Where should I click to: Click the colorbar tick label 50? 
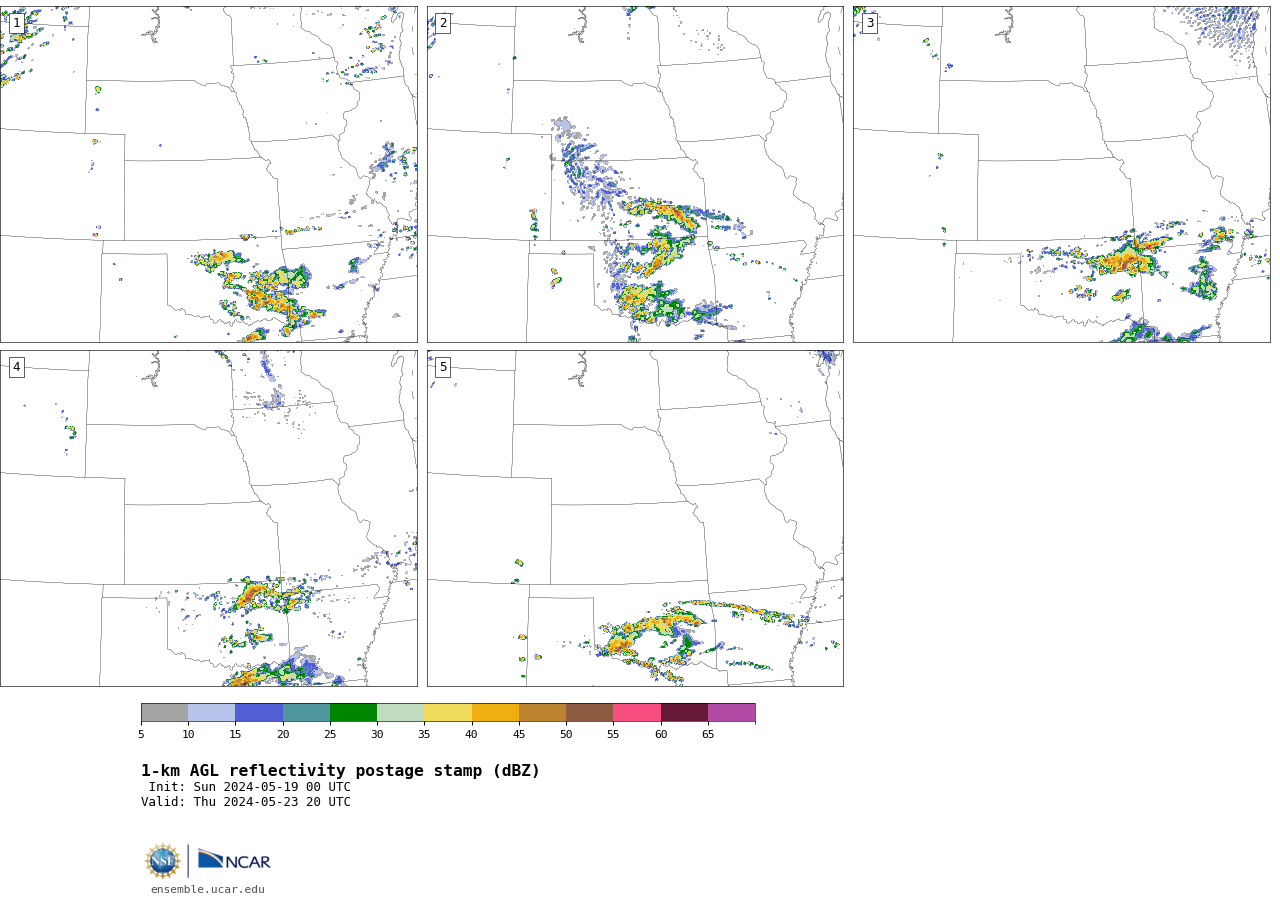566,735
